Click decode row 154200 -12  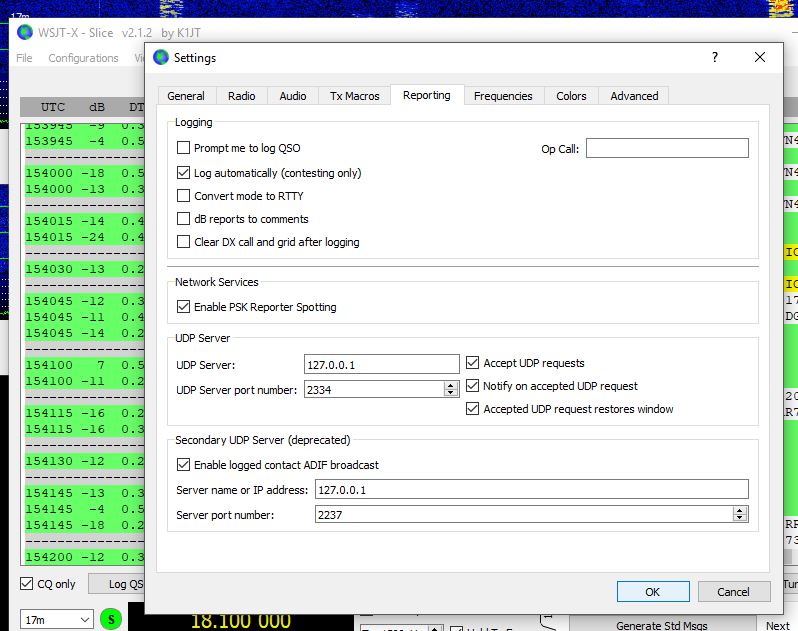point(85,557)
